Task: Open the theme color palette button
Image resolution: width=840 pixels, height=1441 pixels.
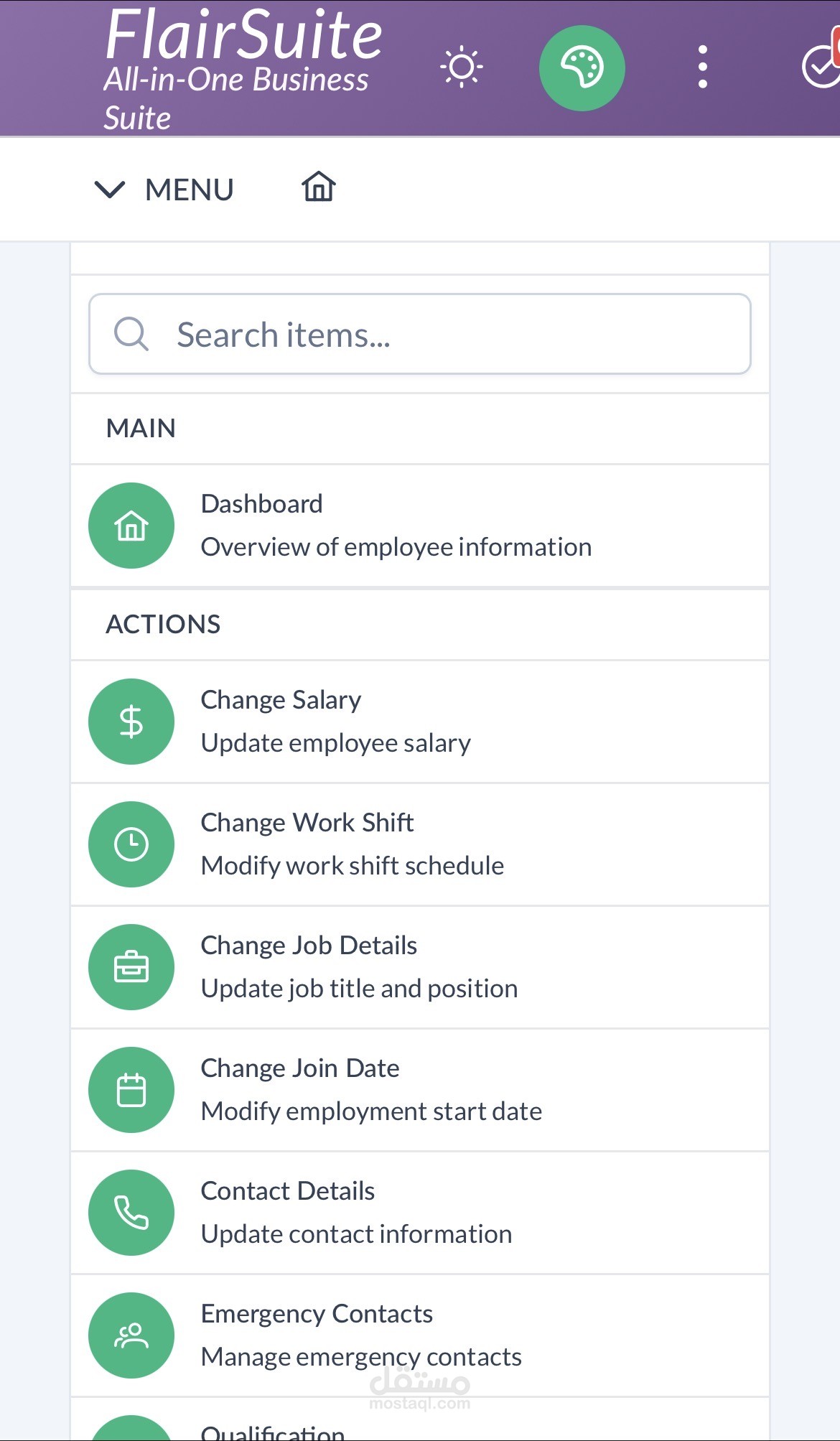Action: pos(582,68)
